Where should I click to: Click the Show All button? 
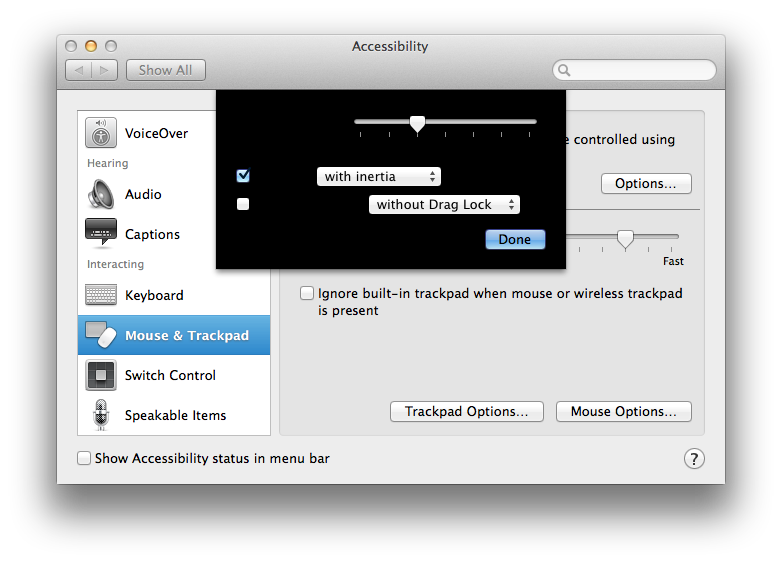click(166, 70)
